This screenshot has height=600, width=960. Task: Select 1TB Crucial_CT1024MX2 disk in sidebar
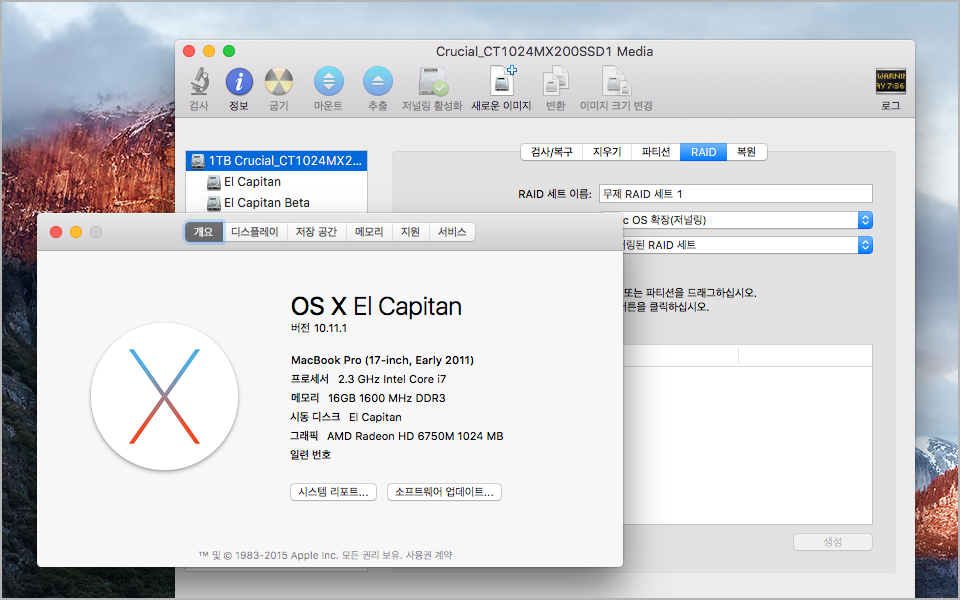point(276,161)
